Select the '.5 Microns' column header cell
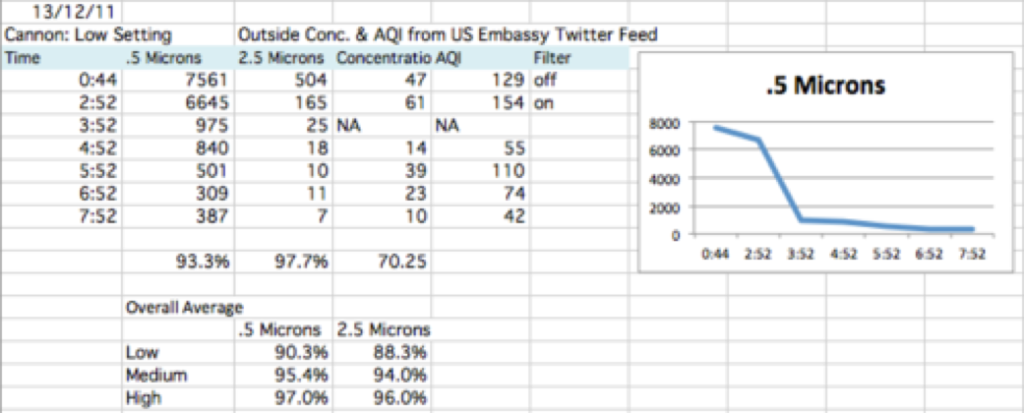Viewport: 1024px width, 413px height. click(x=178, y=58)
